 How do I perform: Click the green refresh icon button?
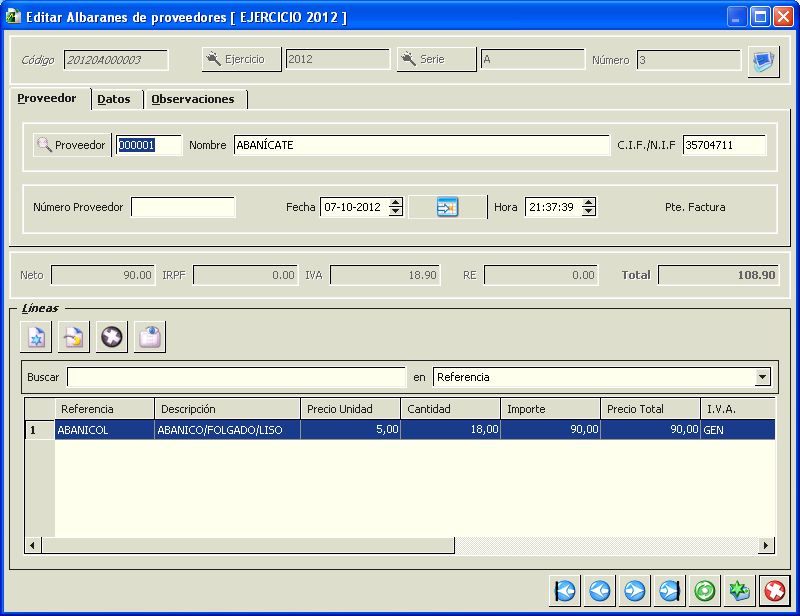705,591
